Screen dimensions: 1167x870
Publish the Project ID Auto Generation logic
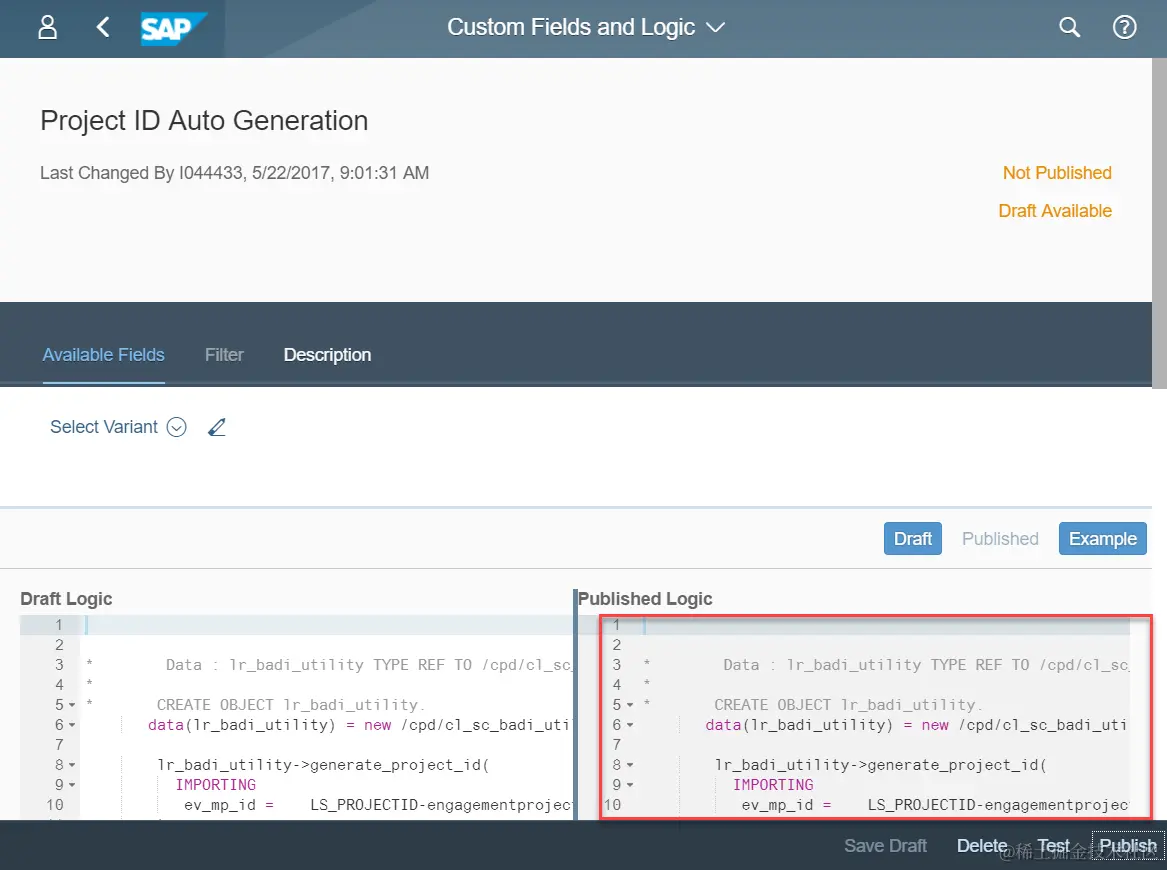(x=1127, y=845)
